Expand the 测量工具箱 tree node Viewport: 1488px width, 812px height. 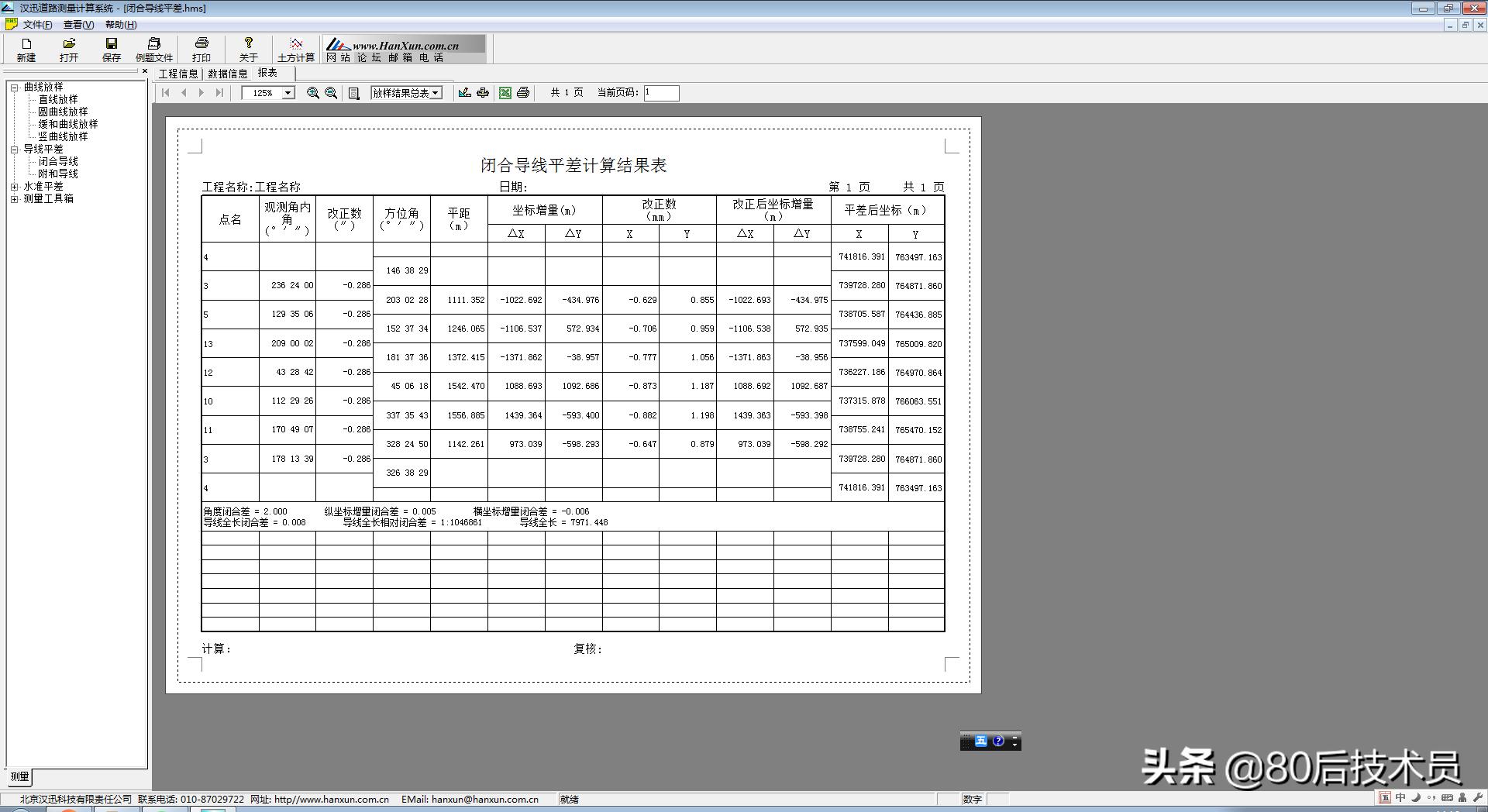[x=14, y=199]
